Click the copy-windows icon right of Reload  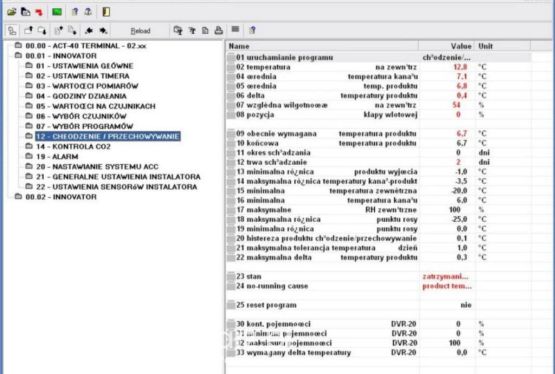(178, 31)
